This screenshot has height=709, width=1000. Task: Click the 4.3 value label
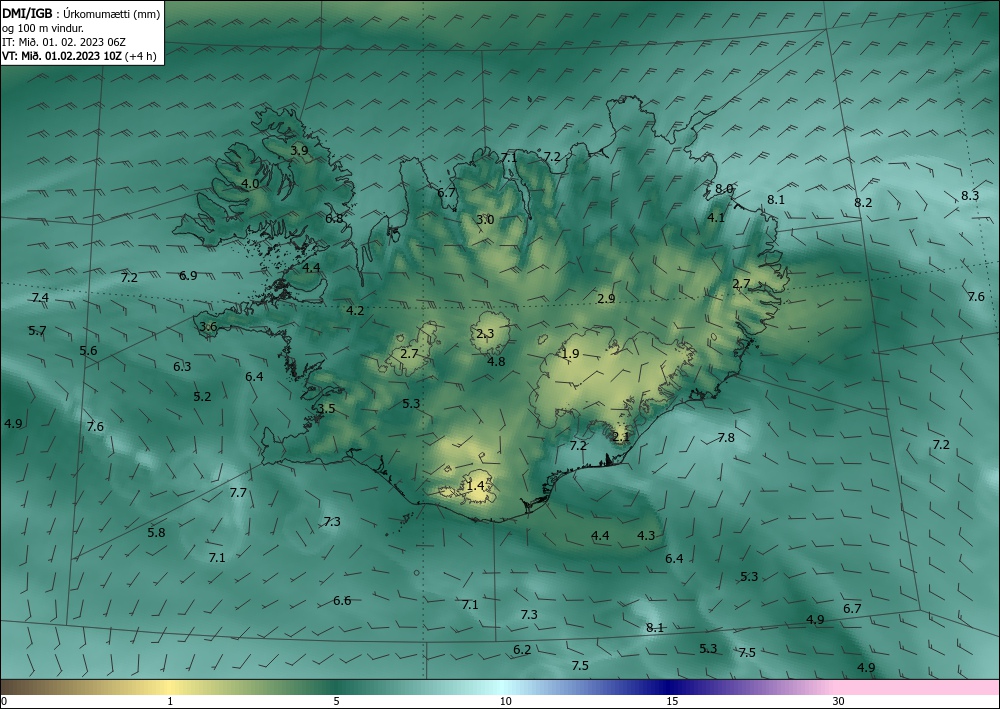pyautogui.click(x=646, y=536)
